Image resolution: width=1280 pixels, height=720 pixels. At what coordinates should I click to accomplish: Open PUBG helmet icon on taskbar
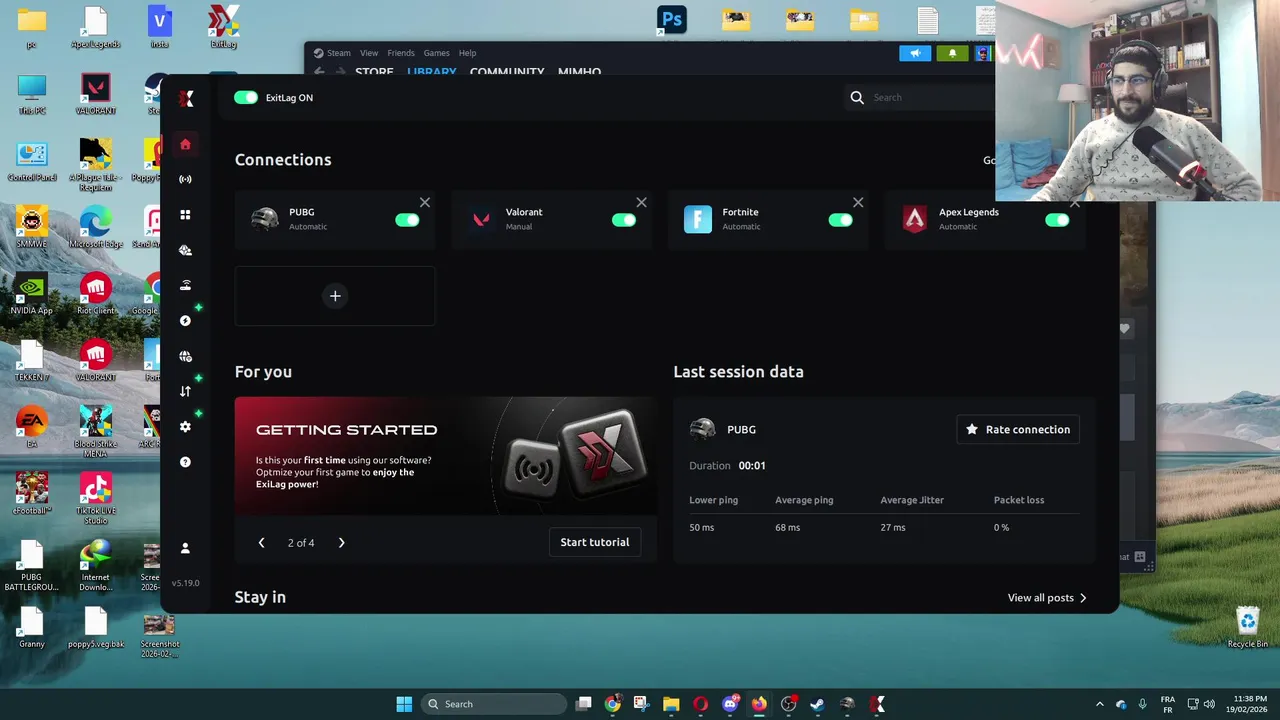[x=847, y=704]
